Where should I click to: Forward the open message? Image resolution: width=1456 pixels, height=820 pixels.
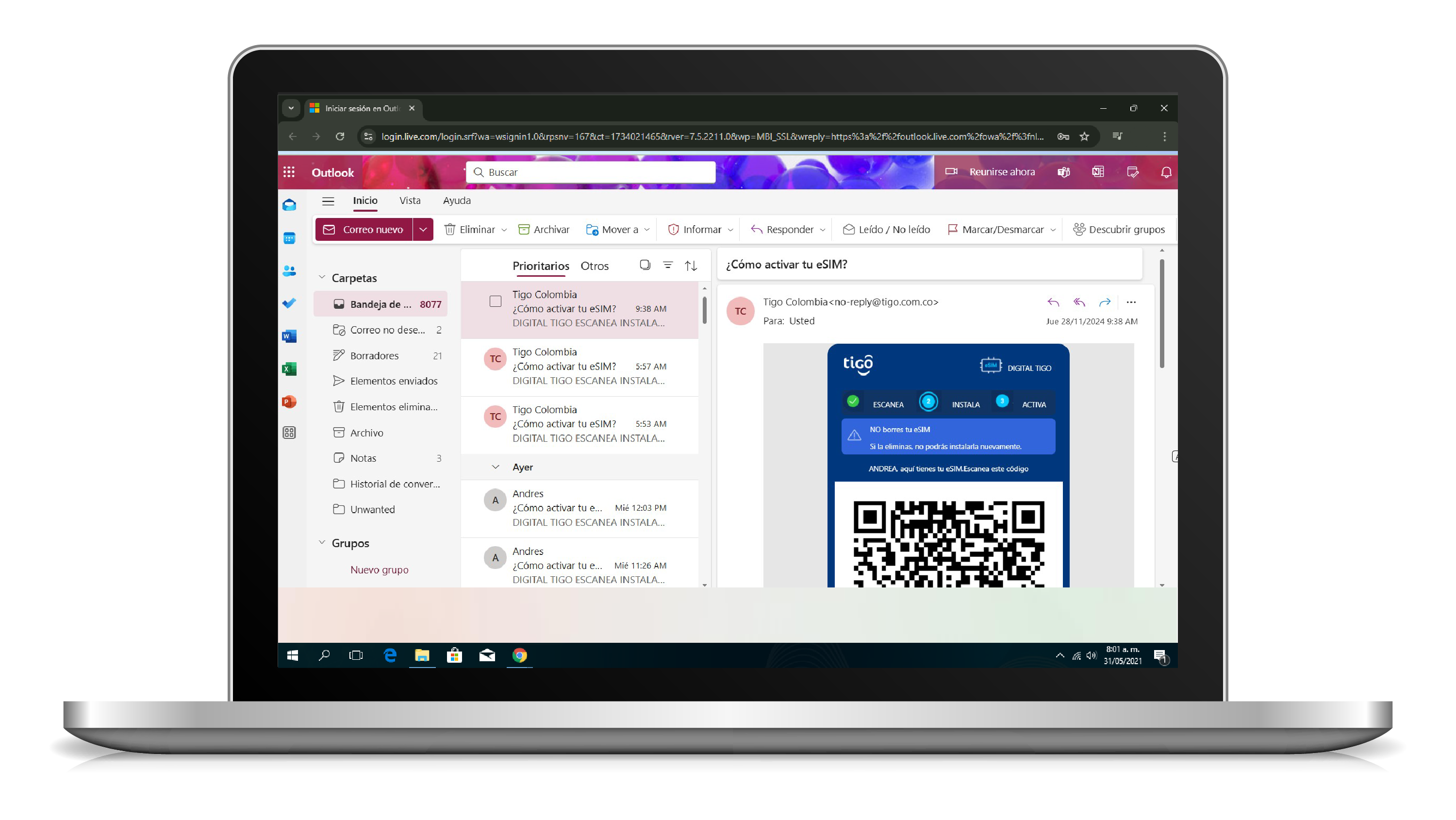[x=1105, y=302]
